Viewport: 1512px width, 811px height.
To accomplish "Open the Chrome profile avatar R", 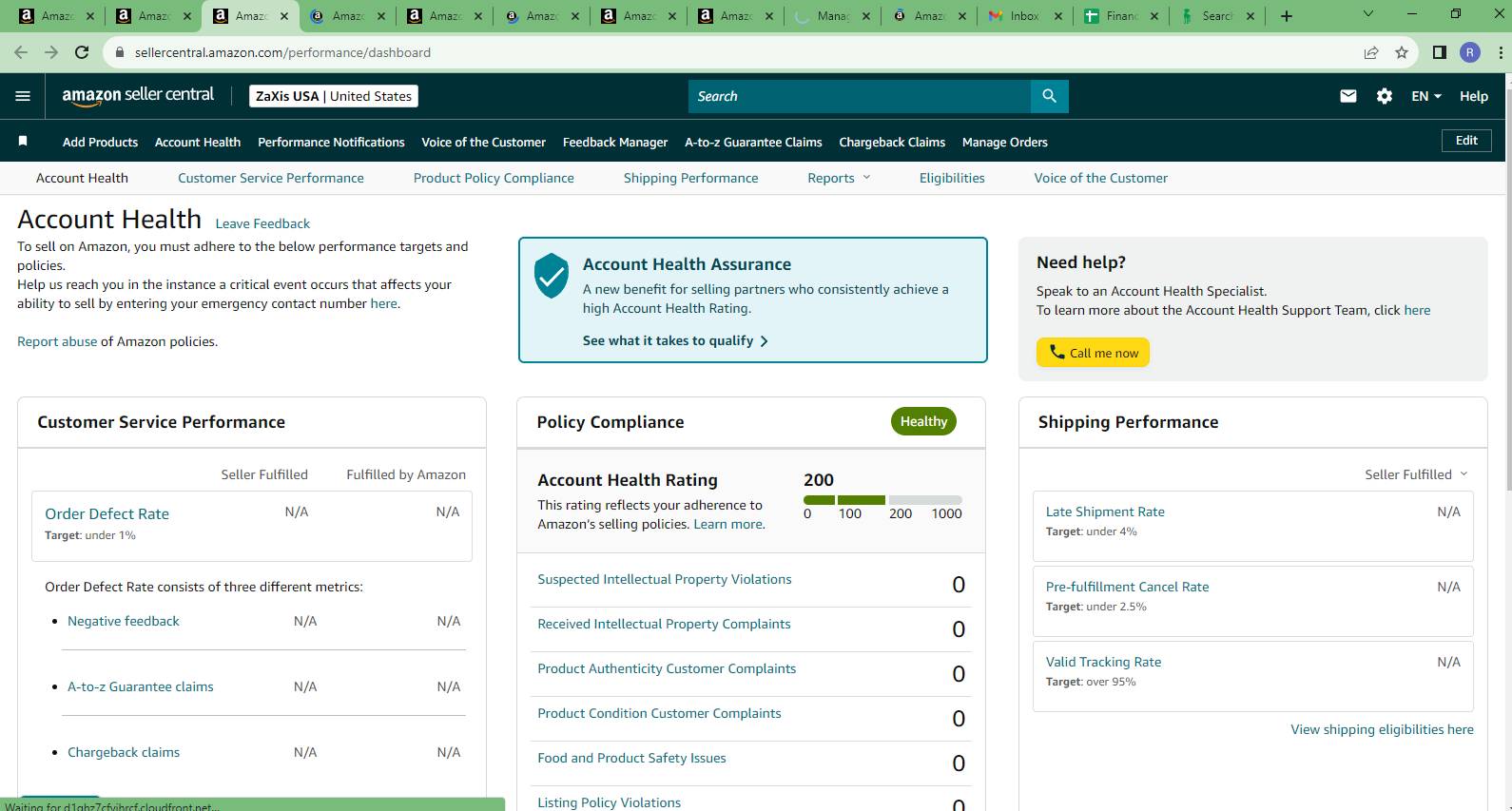I will click(x=1470, y=52).
